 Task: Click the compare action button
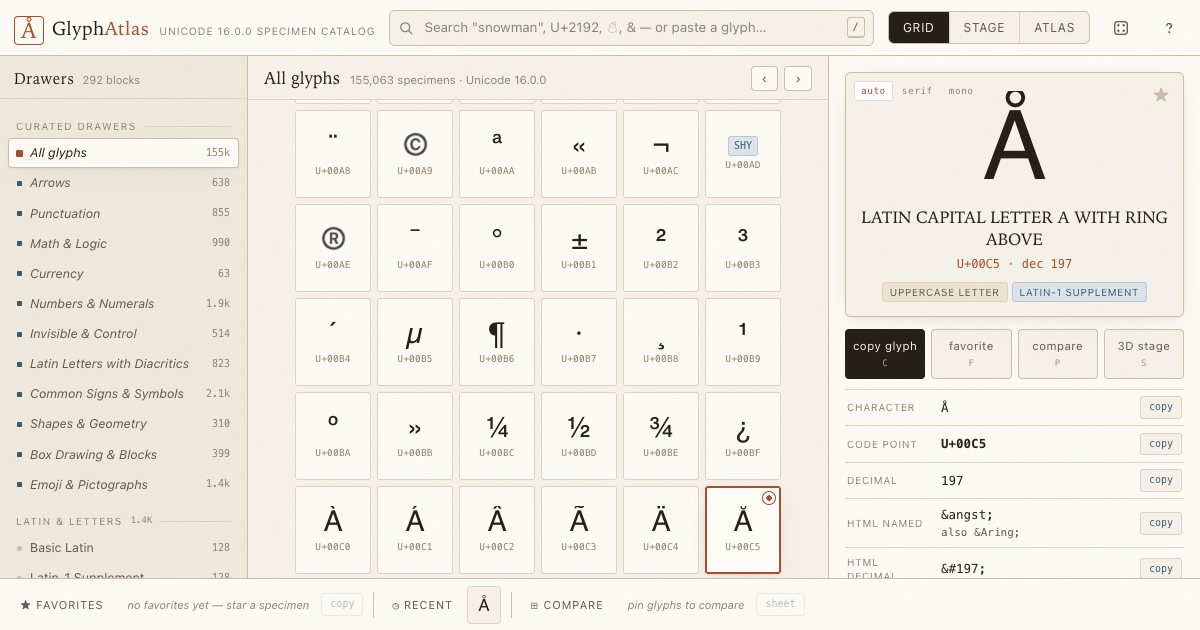click(x=1058, y=354)
